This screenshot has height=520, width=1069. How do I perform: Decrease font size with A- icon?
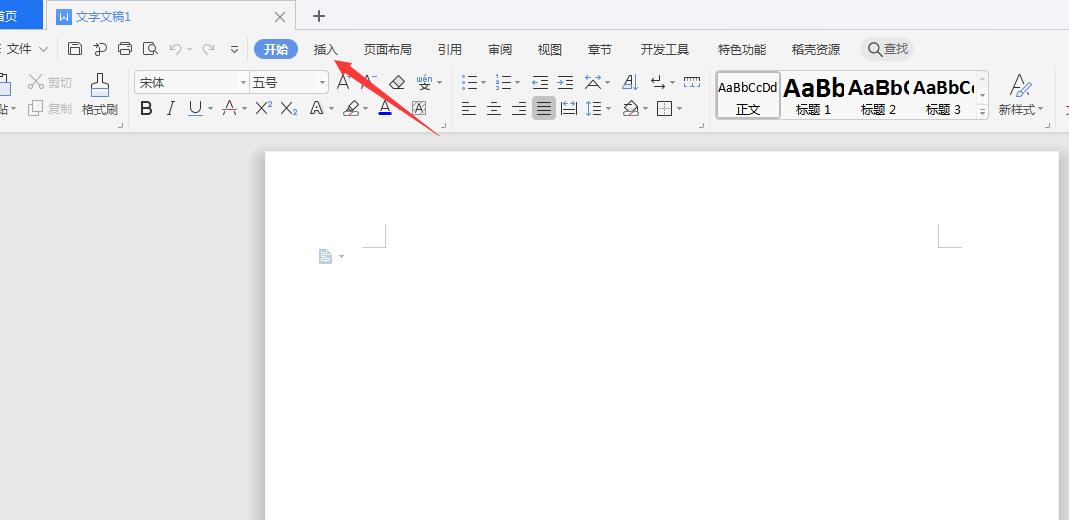click(x=369, y=82)
